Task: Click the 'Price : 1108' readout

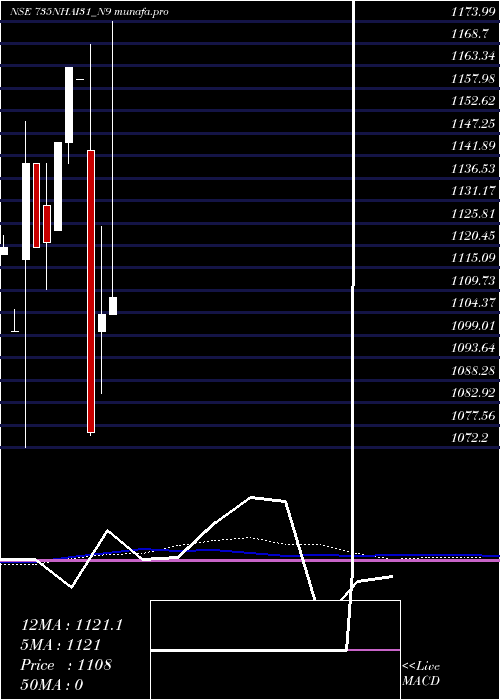Action: pyautogui.click(x=66, y=665)
